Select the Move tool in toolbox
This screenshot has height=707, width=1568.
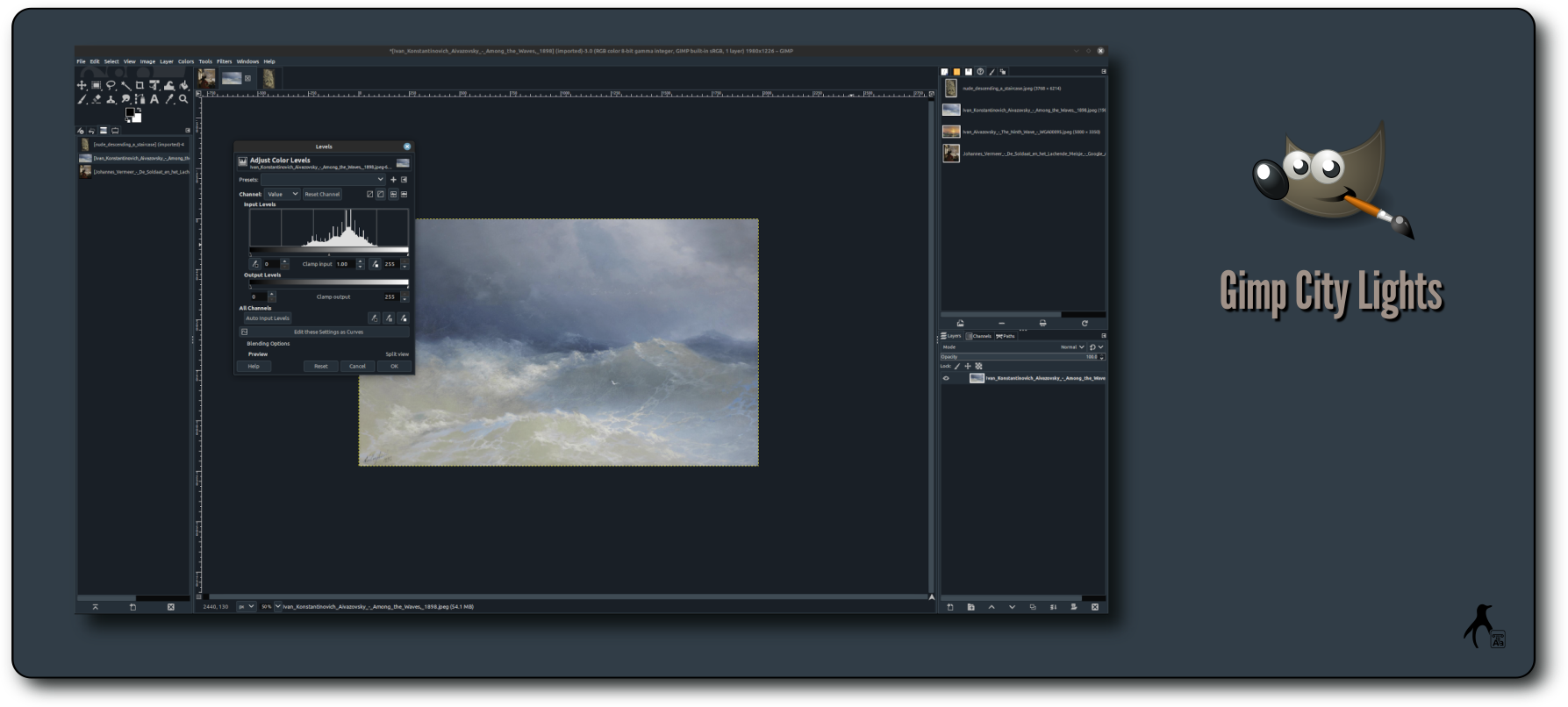click(x=82, y=85)
